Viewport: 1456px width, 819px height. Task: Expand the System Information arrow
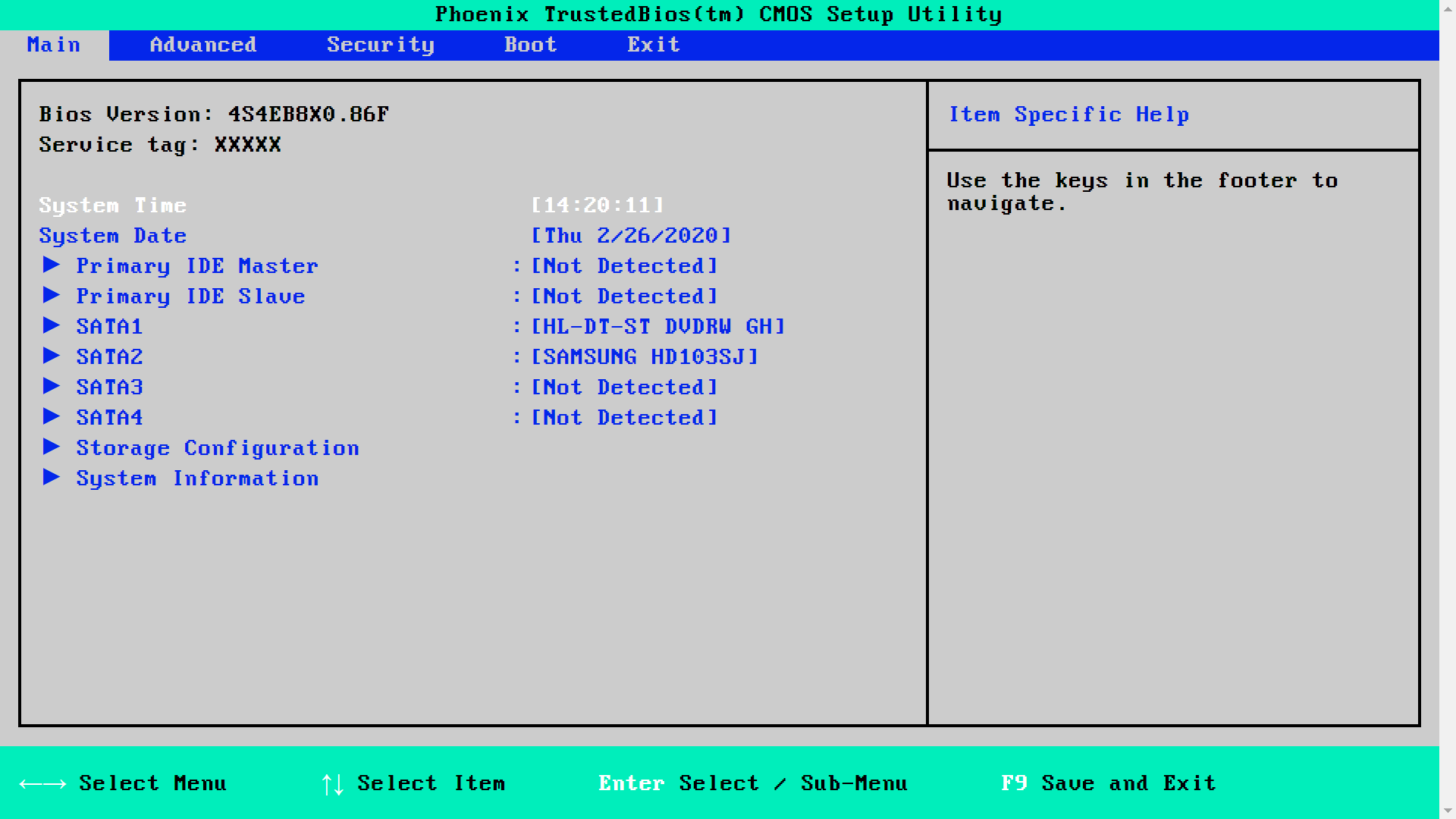[52, 477]
